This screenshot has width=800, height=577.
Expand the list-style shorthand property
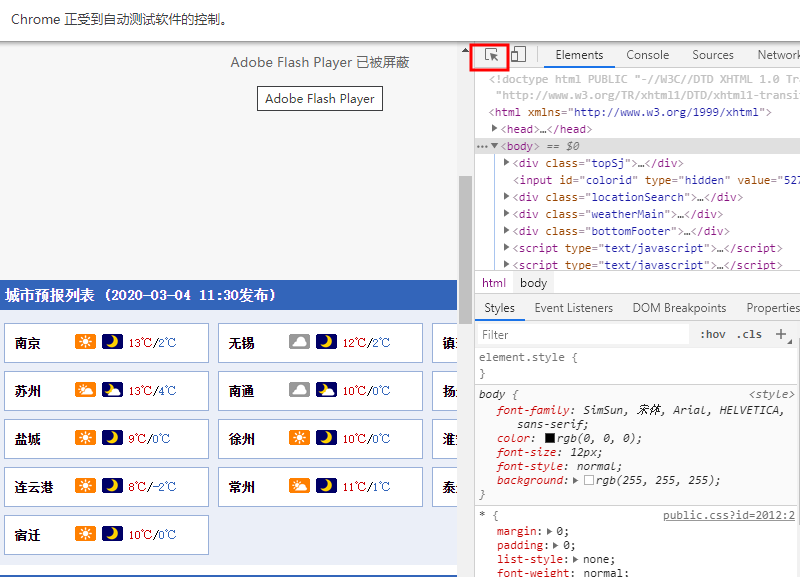point(576,559)
